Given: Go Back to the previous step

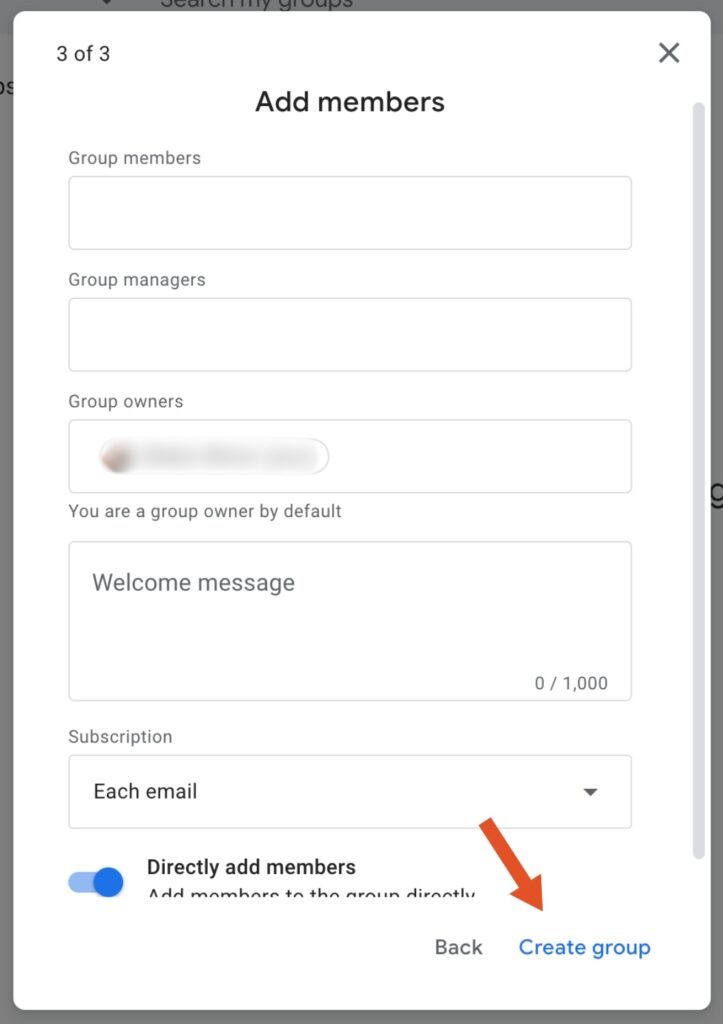Looking at the screenshot, I should (x=458, y=947).
